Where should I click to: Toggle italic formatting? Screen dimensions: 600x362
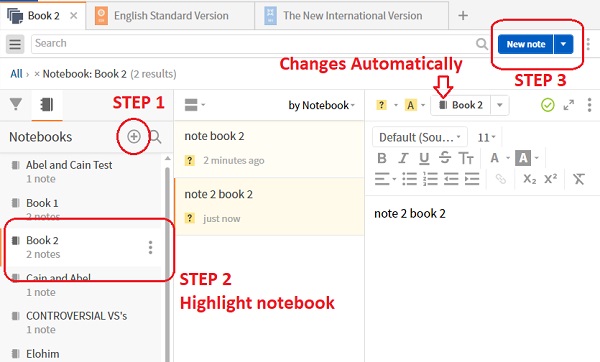pyautogui.click(x=403, y=158)
